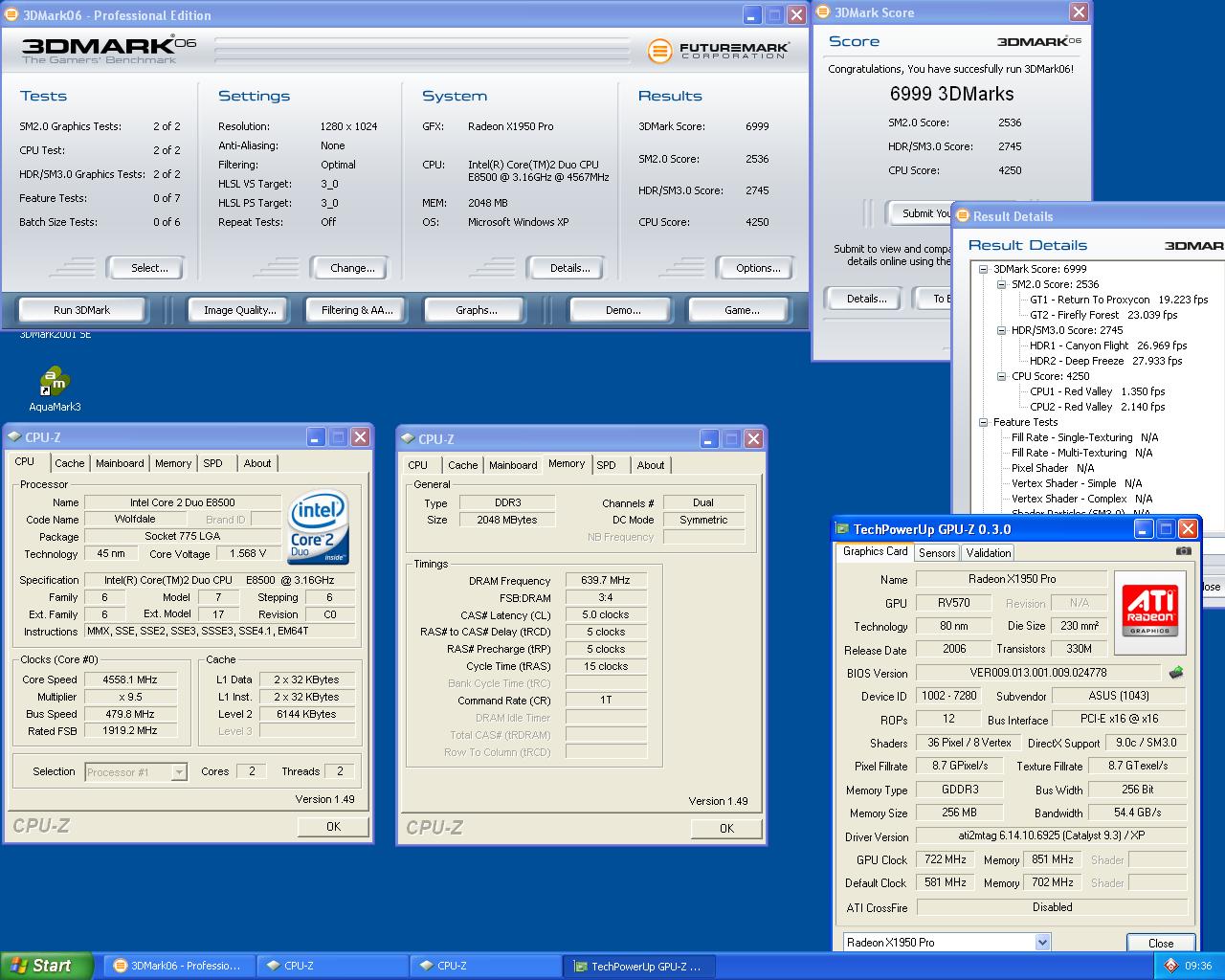Click the Futuremark Corporation logo
The height and width of the screenshot is (980, 1225).
(x=718, y=51)
